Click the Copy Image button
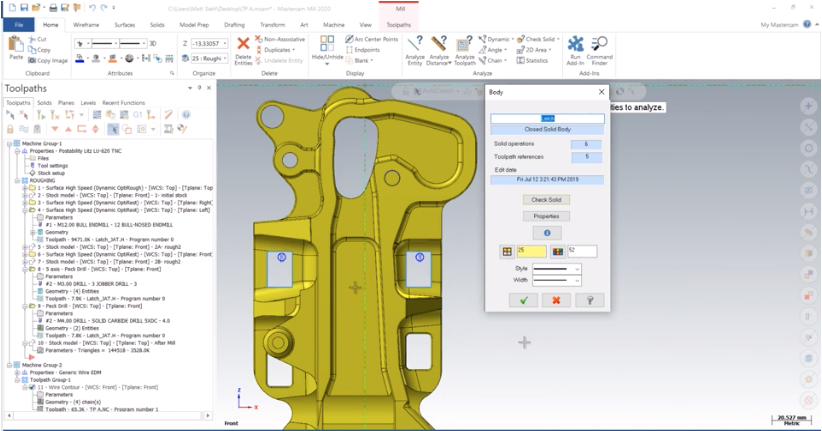 point(48,61)
